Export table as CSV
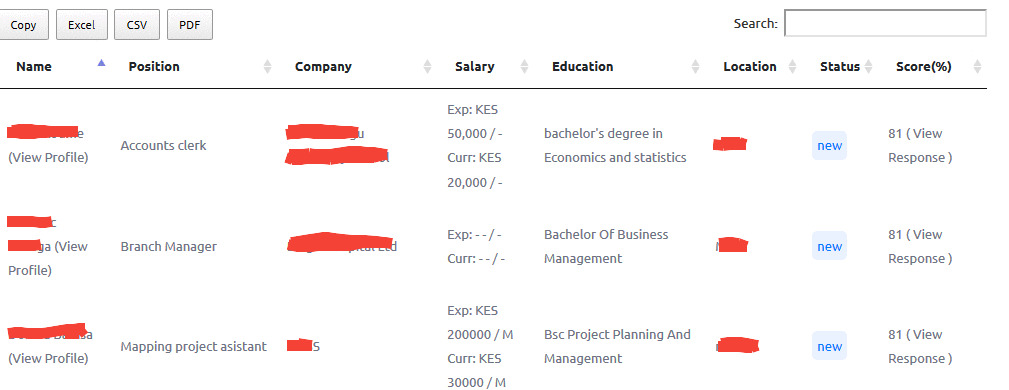1009x390 pixels. click(x=136, y=25)
